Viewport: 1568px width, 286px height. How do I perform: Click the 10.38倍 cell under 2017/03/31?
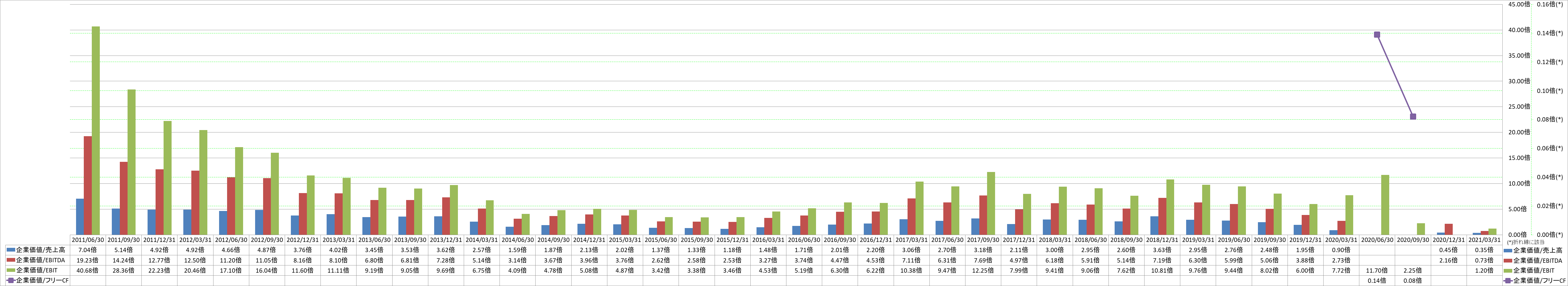[912, 270]
